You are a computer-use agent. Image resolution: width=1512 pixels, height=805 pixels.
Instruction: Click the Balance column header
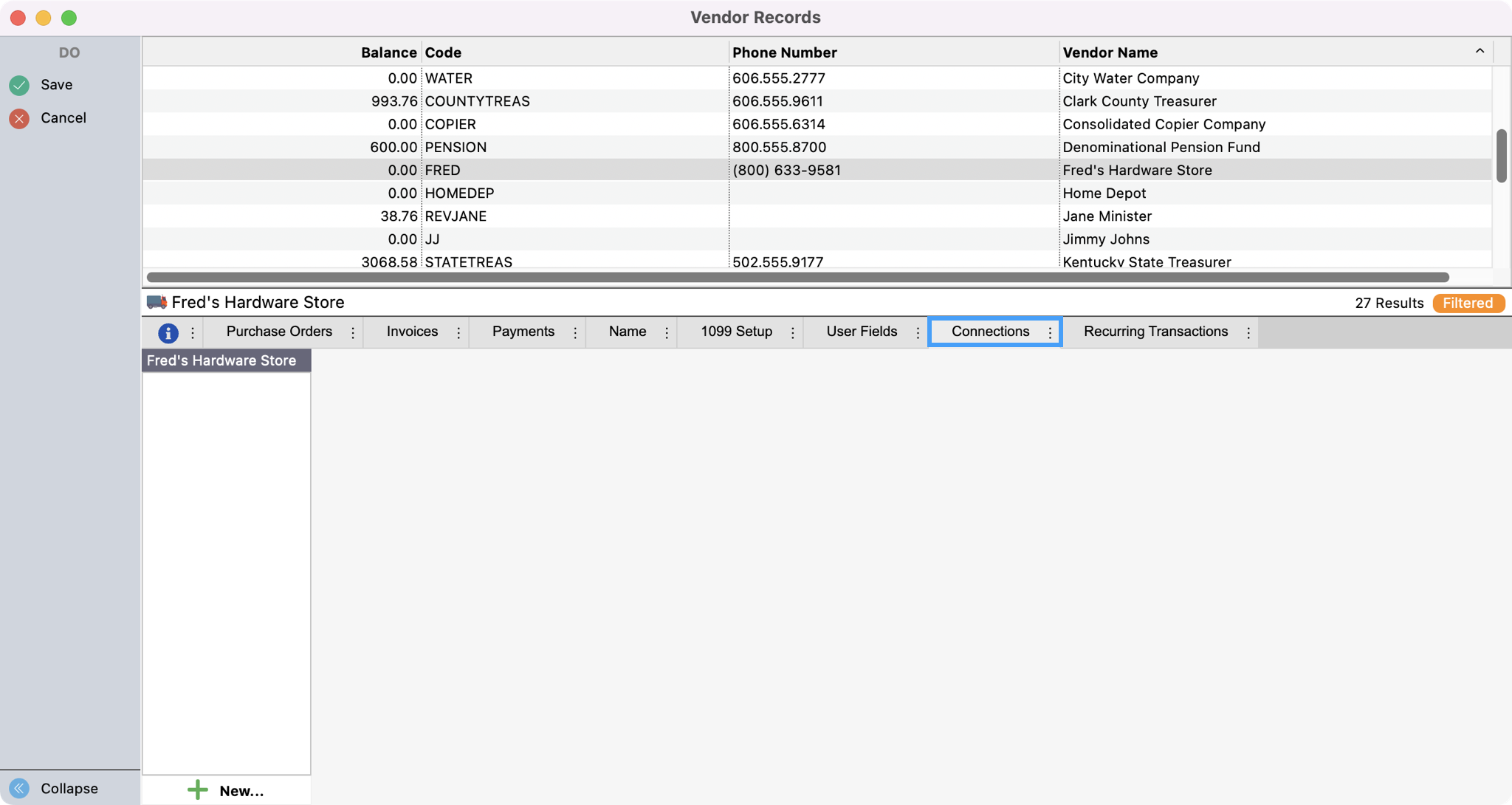click(388, 52)
